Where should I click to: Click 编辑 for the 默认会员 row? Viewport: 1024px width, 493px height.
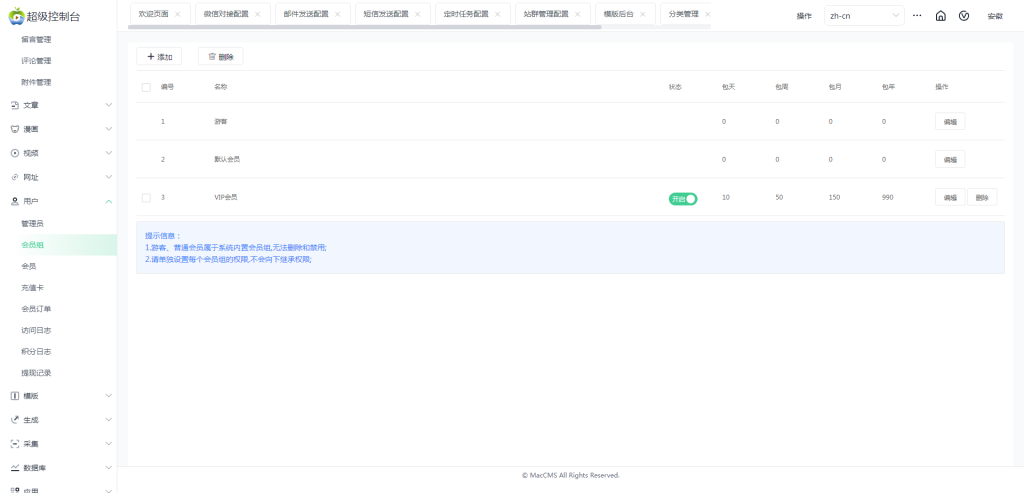pos(950,159)
